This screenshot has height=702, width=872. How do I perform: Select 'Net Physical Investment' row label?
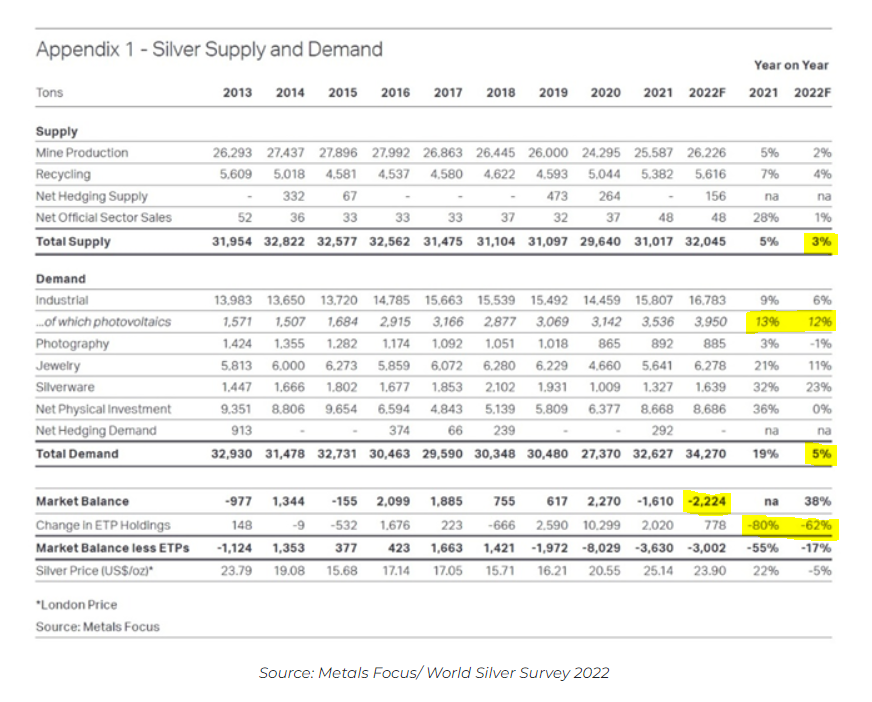coord(103,409)
